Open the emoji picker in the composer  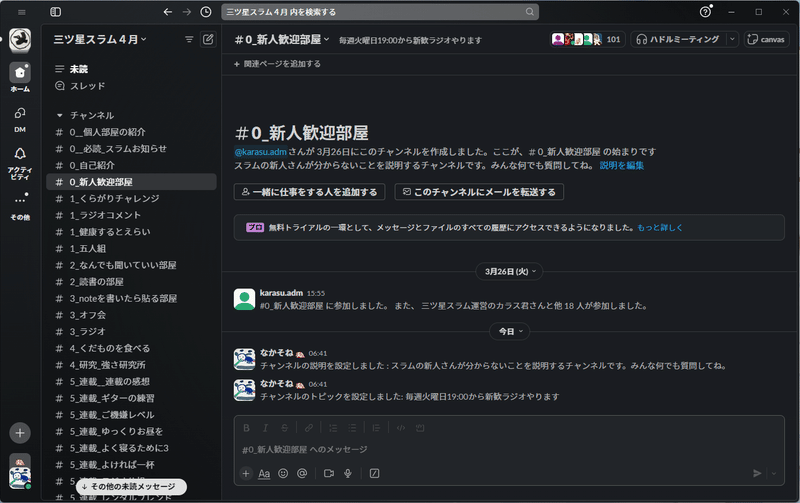click(x=283, y=473)
